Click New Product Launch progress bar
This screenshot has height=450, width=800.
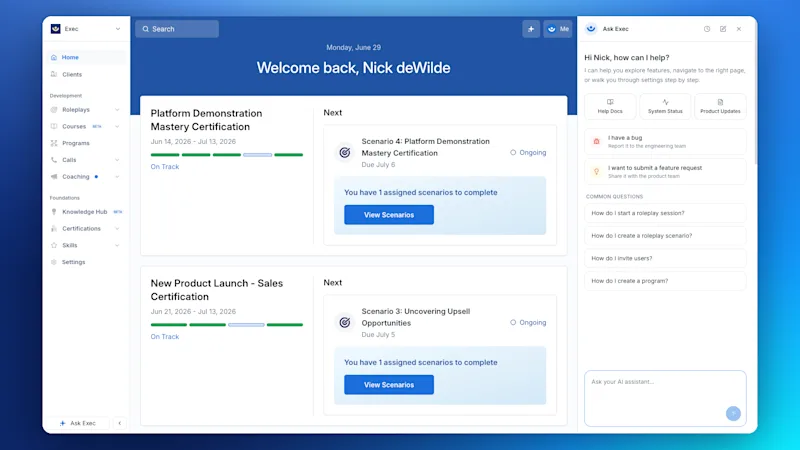tap(227, 324)
